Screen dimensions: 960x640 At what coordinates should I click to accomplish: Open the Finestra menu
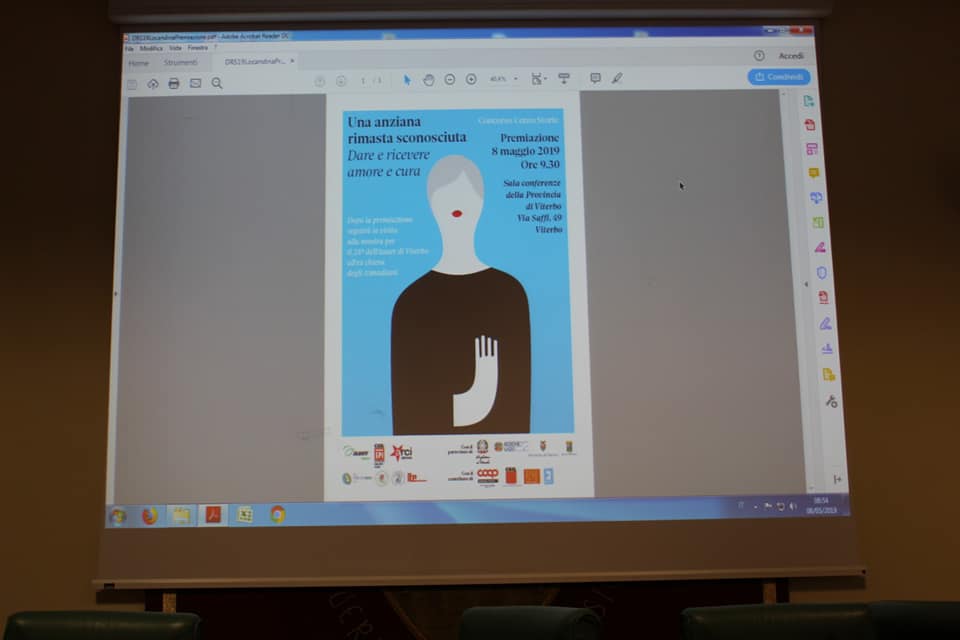(198, 48)
